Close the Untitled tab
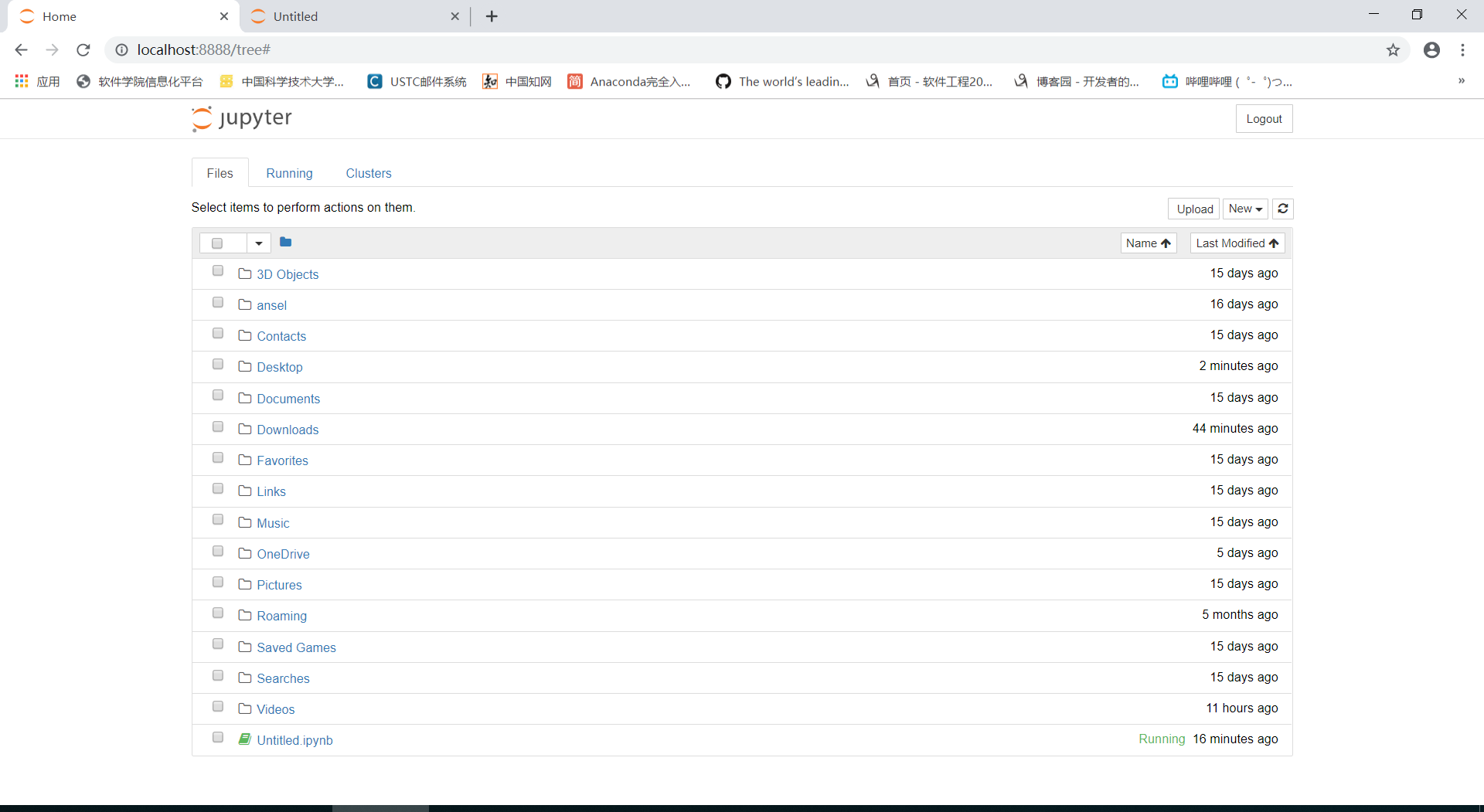The width and height of the screenshot is (1484, 812). [x=454, y=16]
